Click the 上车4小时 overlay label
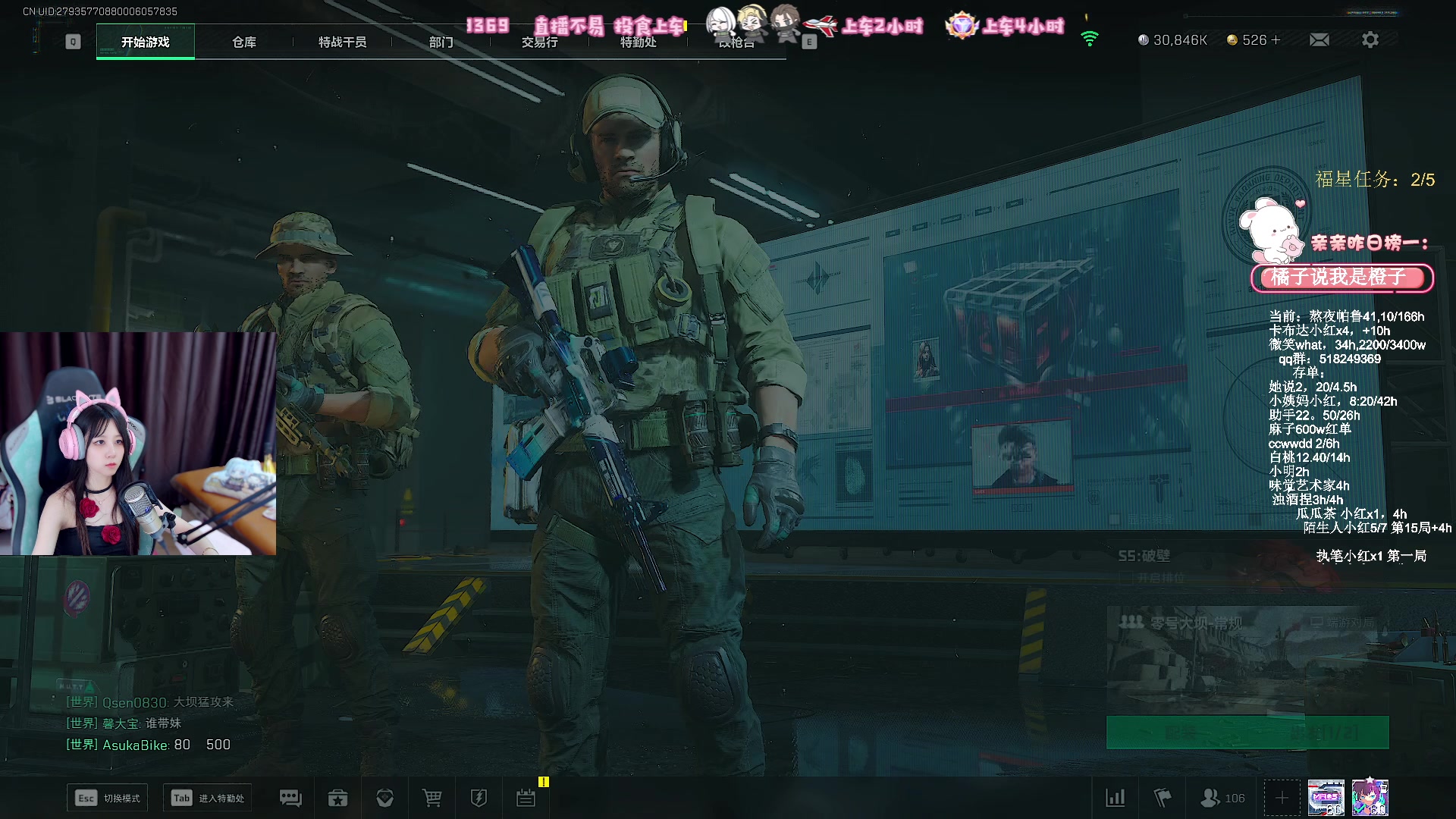This screenshot has height=819, width=1456. point(1023,27)
